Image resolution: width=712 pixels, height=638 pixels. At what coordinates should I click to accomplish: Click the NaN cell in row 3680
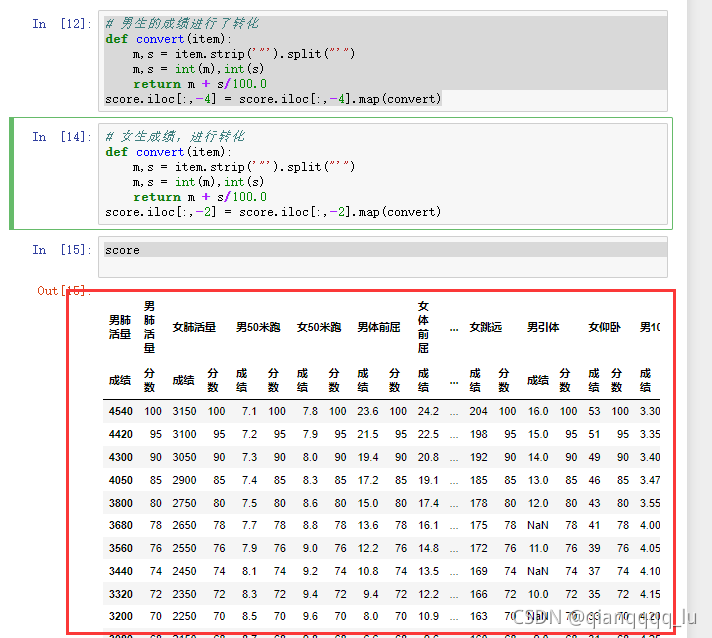coord(538,525)
